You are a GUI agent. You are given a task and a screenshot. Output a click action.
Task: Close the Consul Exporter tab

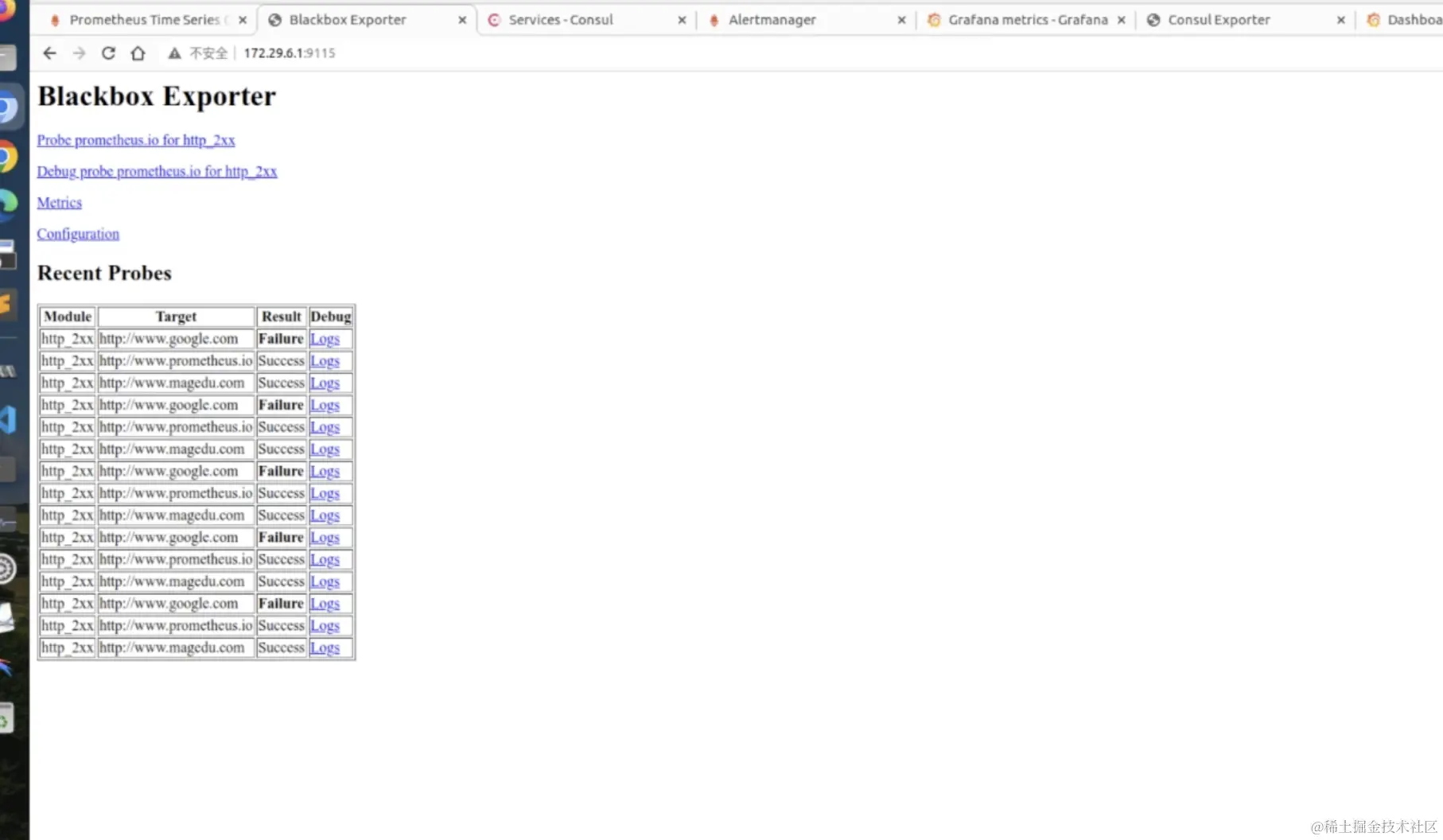click(1341, 21)
